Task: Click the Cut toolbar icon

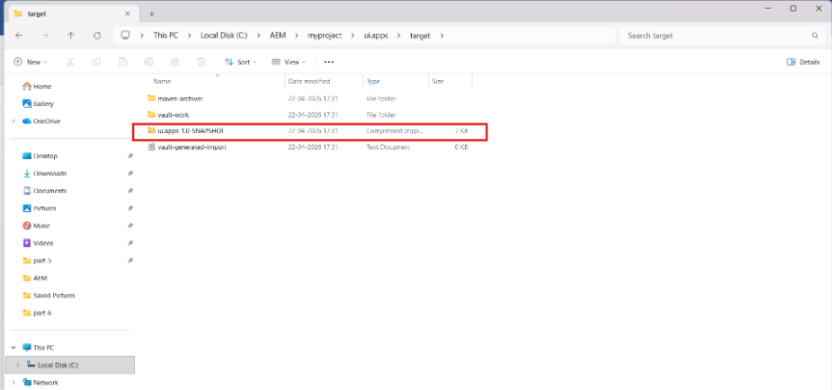Action: pos(70,62)
